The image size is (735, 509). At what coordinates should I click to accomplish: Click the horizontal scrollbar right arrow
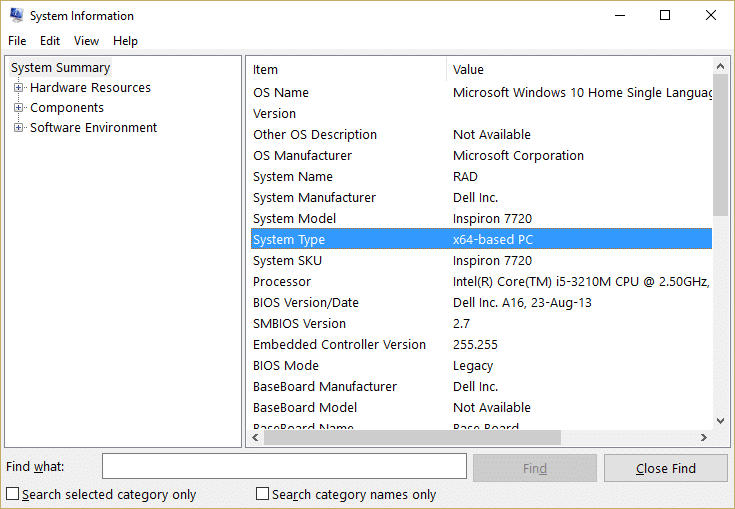click(x=704, y=438)
